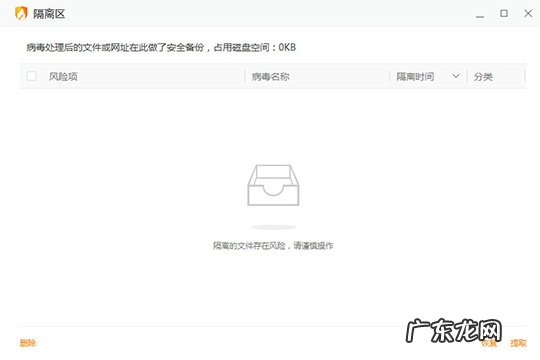Click the 删除 link at bottom left
The width and height of the screenshot is (540, 360).
point(28,343)
